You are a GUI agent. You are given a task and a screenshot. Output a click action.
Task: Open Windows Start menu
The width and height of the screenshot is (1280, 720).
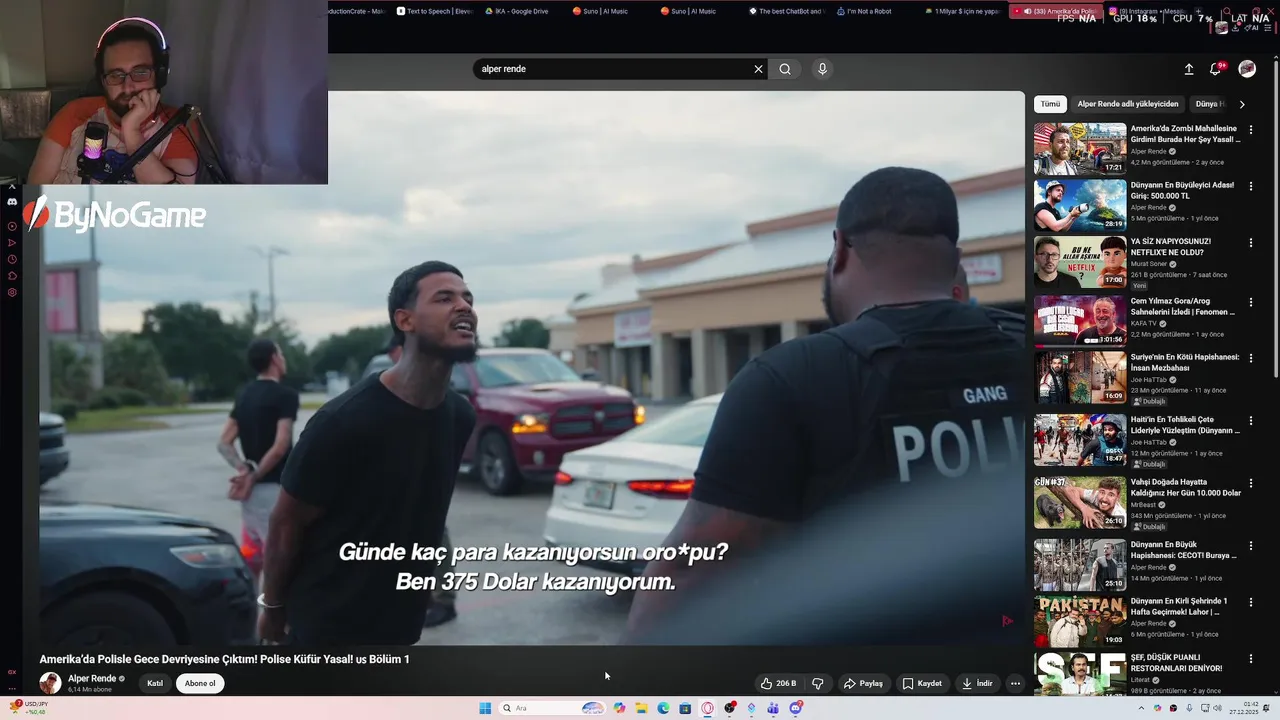click(x=485, y=708)
